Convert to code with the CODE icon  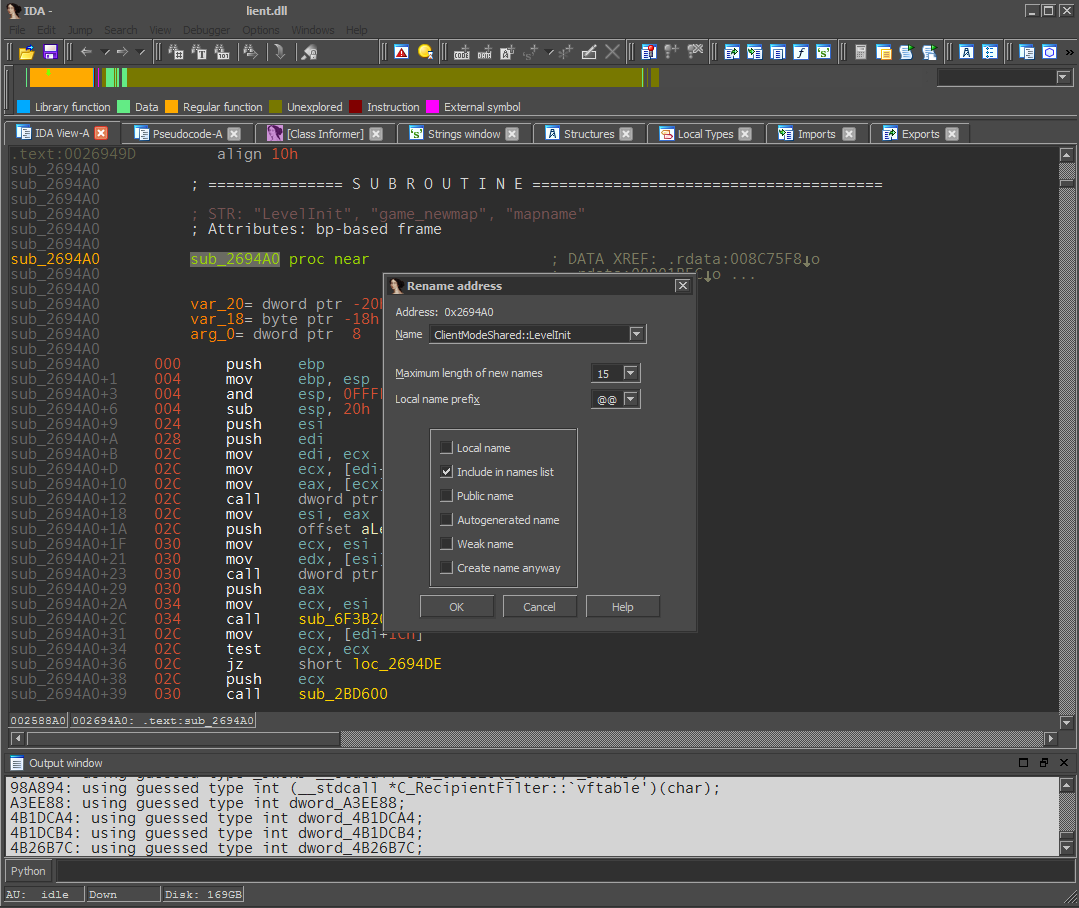tap(462, 52)
